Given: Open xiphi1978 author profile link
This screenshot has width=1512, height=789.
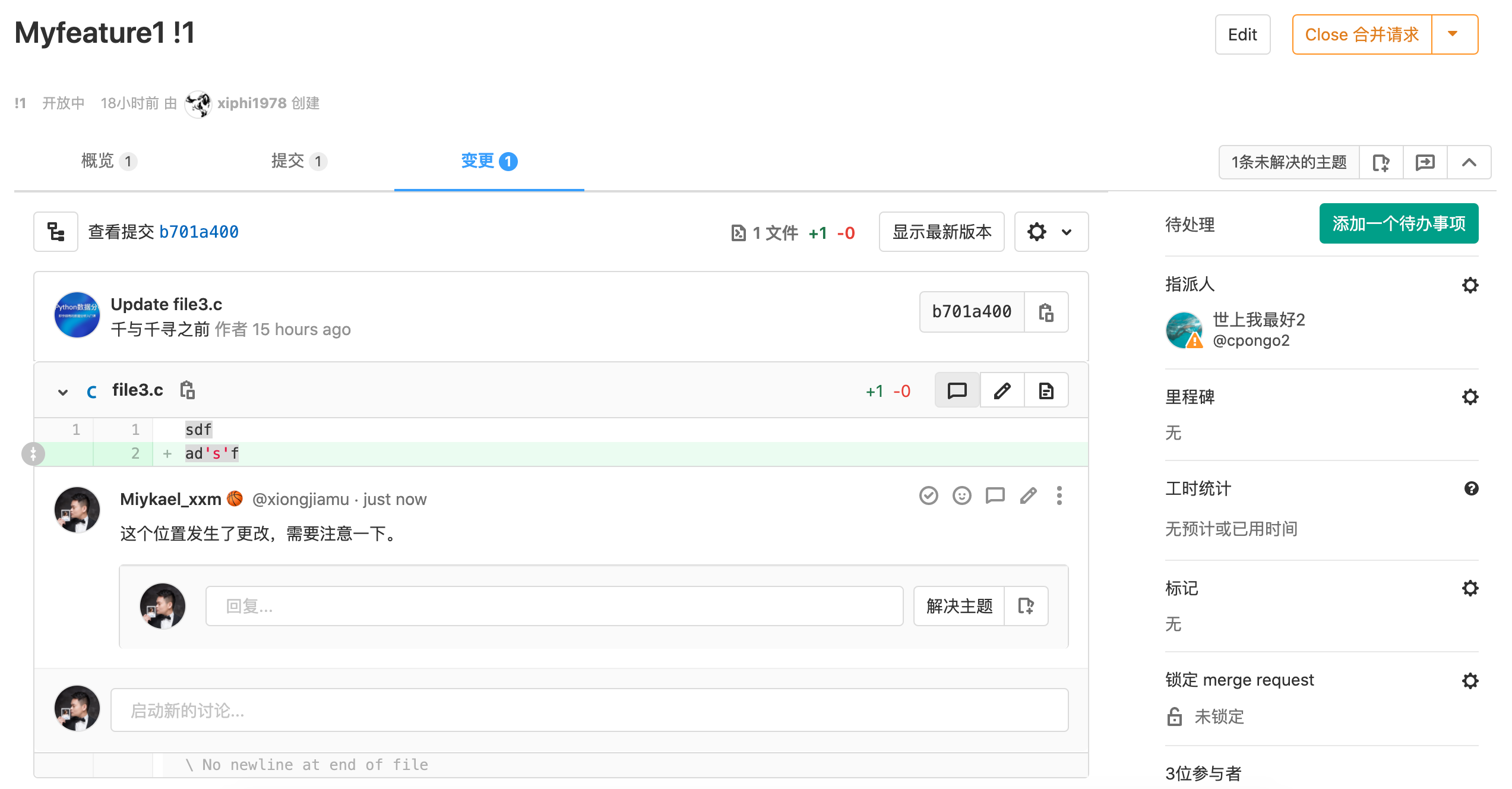Looking at the screenshot, I should 252,103.
